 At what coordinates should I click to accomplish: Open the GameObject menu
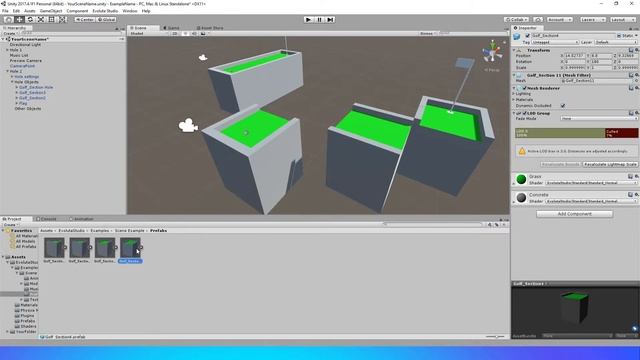(51, 11)
